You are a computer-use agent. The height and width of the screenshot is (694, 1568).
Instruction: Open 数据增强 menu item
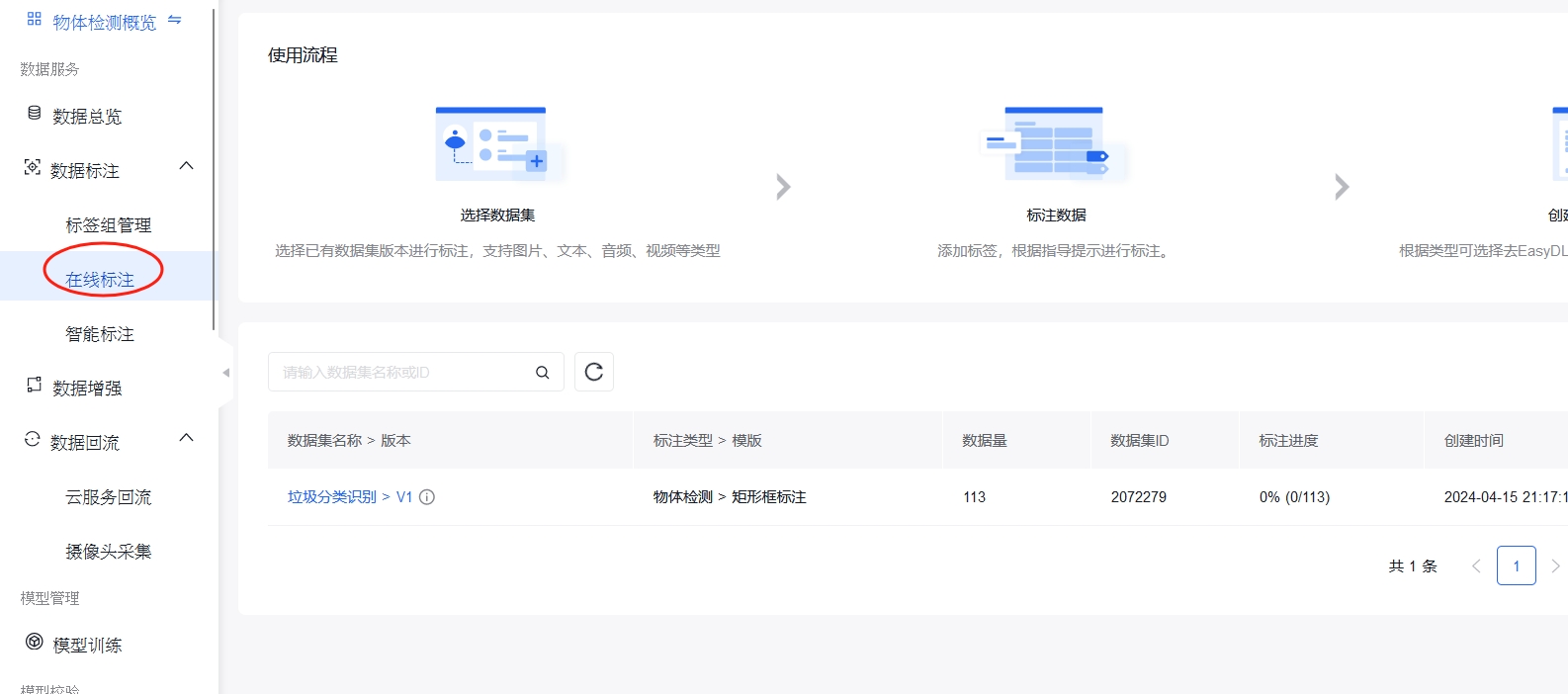click(87, 389)
